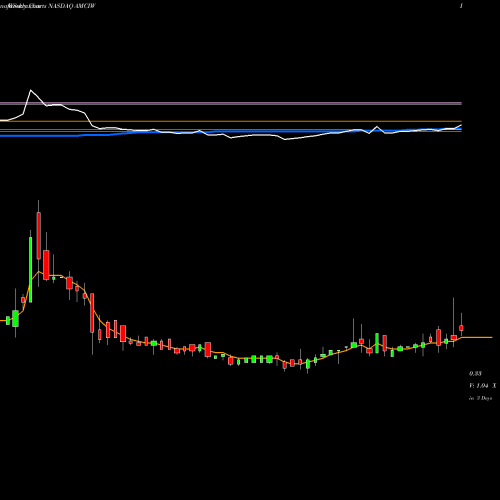
Task: Click the 0.33 price label
Action: [x=475, y=373]
